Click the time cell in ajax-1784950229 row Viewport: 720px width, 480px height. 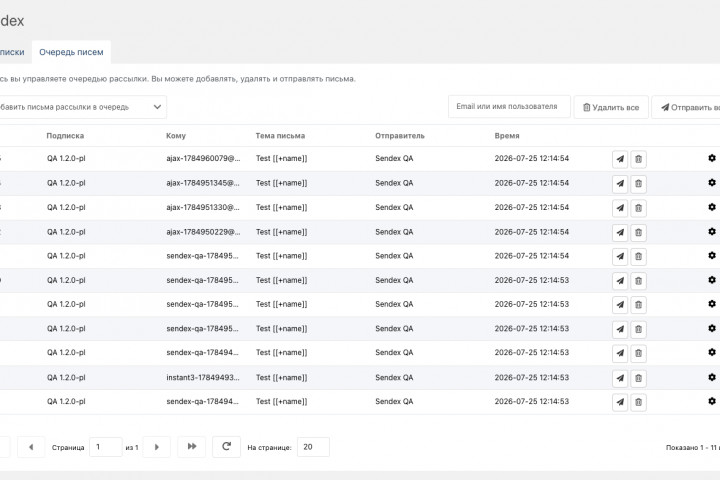coord(532,232)
